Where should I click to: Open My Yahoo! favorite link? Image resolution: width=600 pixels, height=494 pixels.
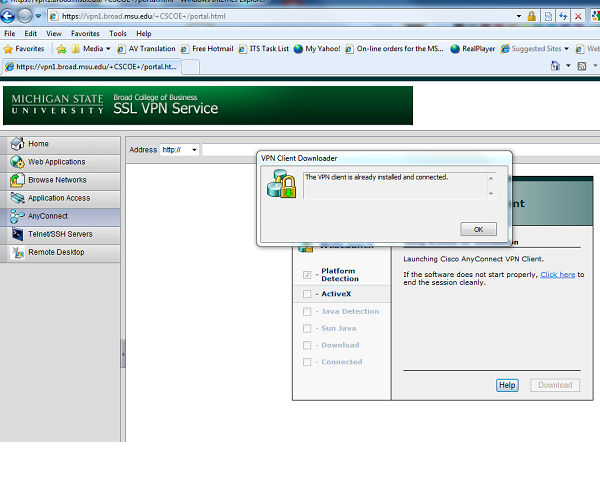click(317, 49)
